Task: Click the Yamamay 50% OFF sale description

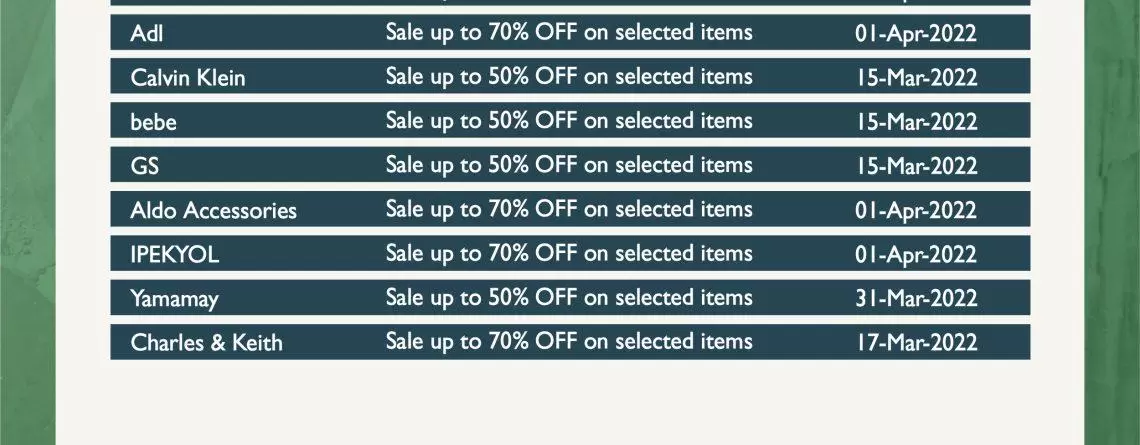Action: click(569, 298)
